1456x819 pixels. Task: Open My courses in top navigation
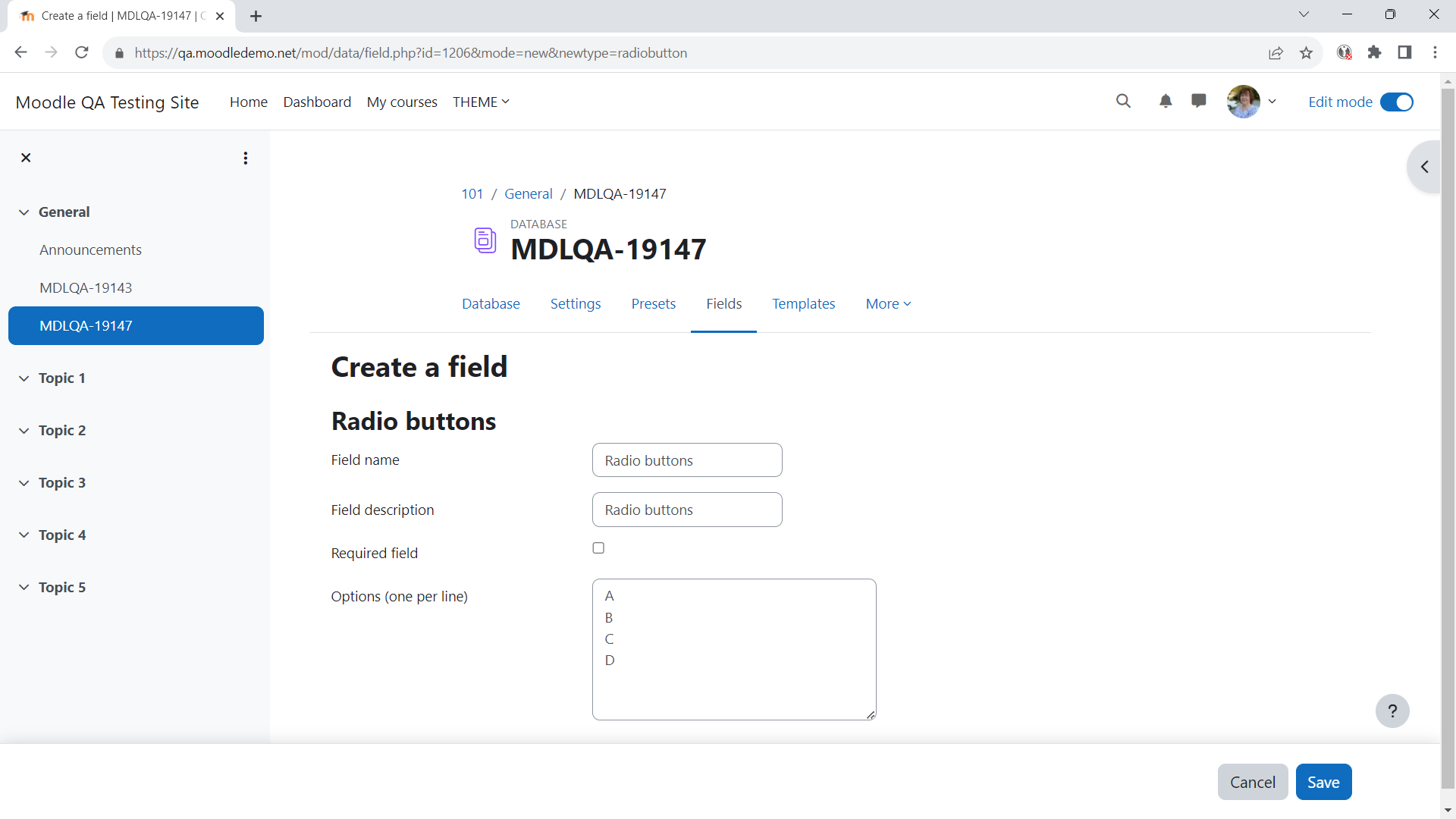[402, 102]
